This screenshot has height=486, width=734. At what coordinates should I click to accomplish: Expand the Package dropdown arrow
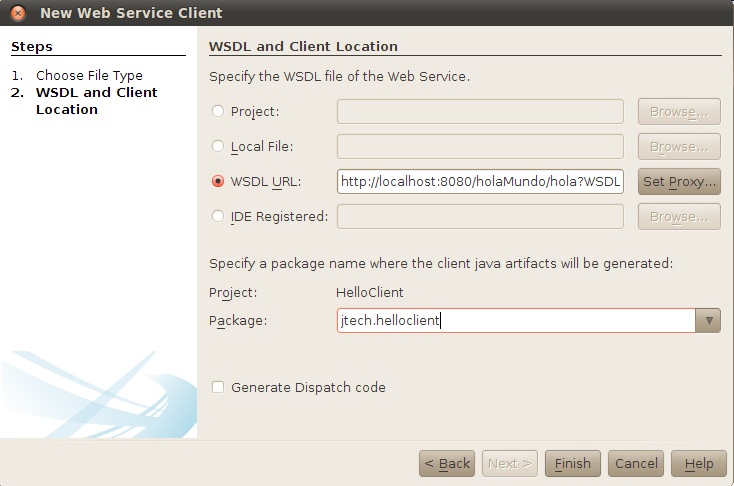pyautogui.click(x=708, y=321)
